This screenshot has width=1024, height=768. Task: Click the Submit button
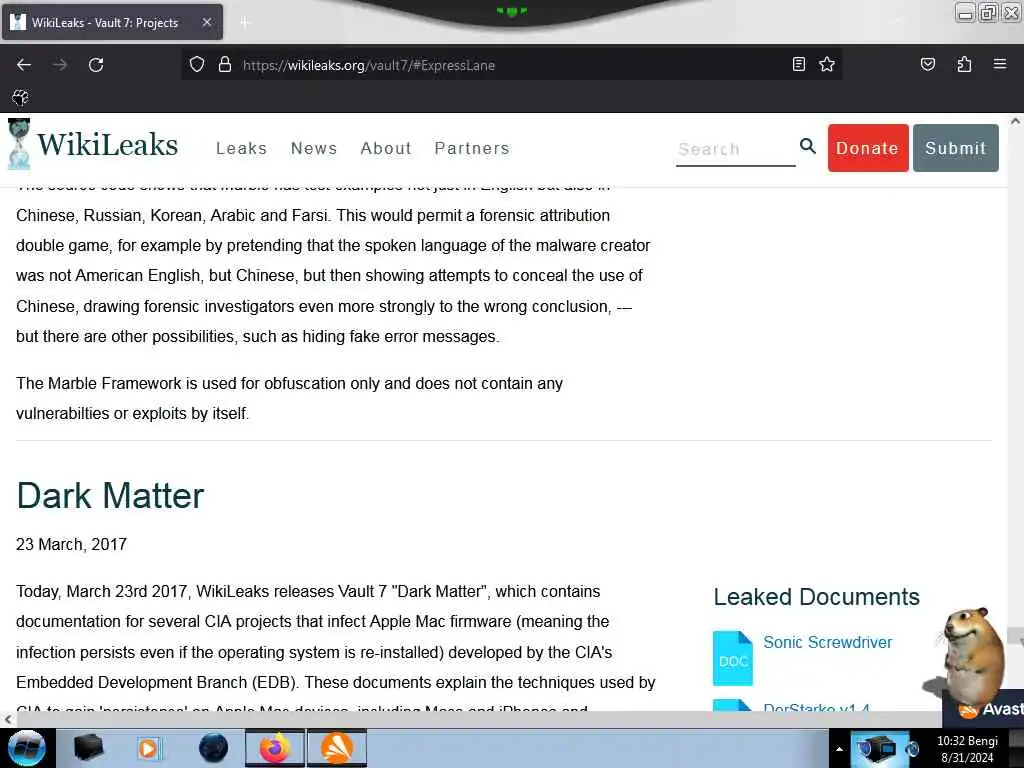[955, 148]
